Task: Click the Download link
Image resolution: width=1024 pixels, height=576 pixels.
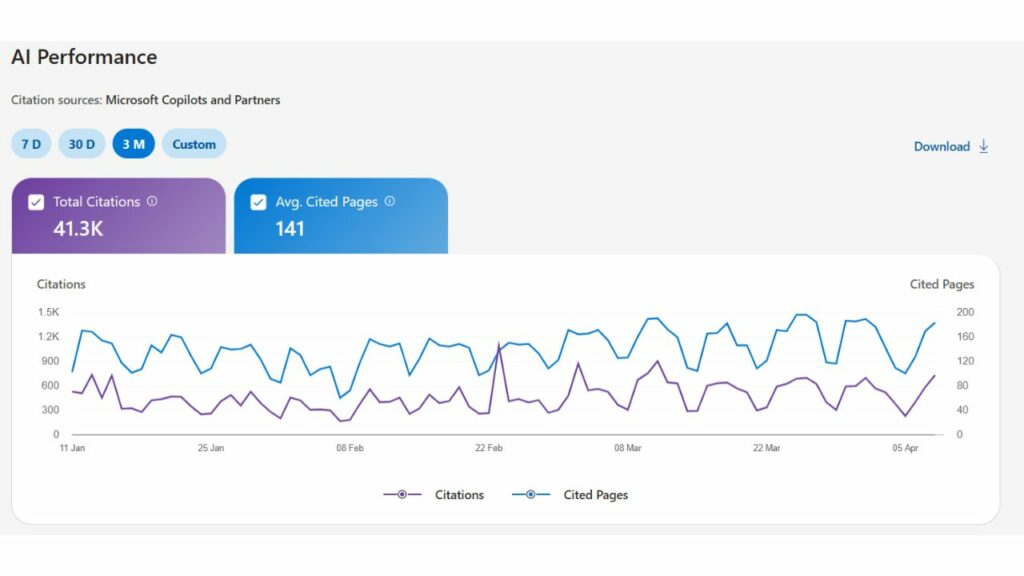Action: click(x=940, y=146)
